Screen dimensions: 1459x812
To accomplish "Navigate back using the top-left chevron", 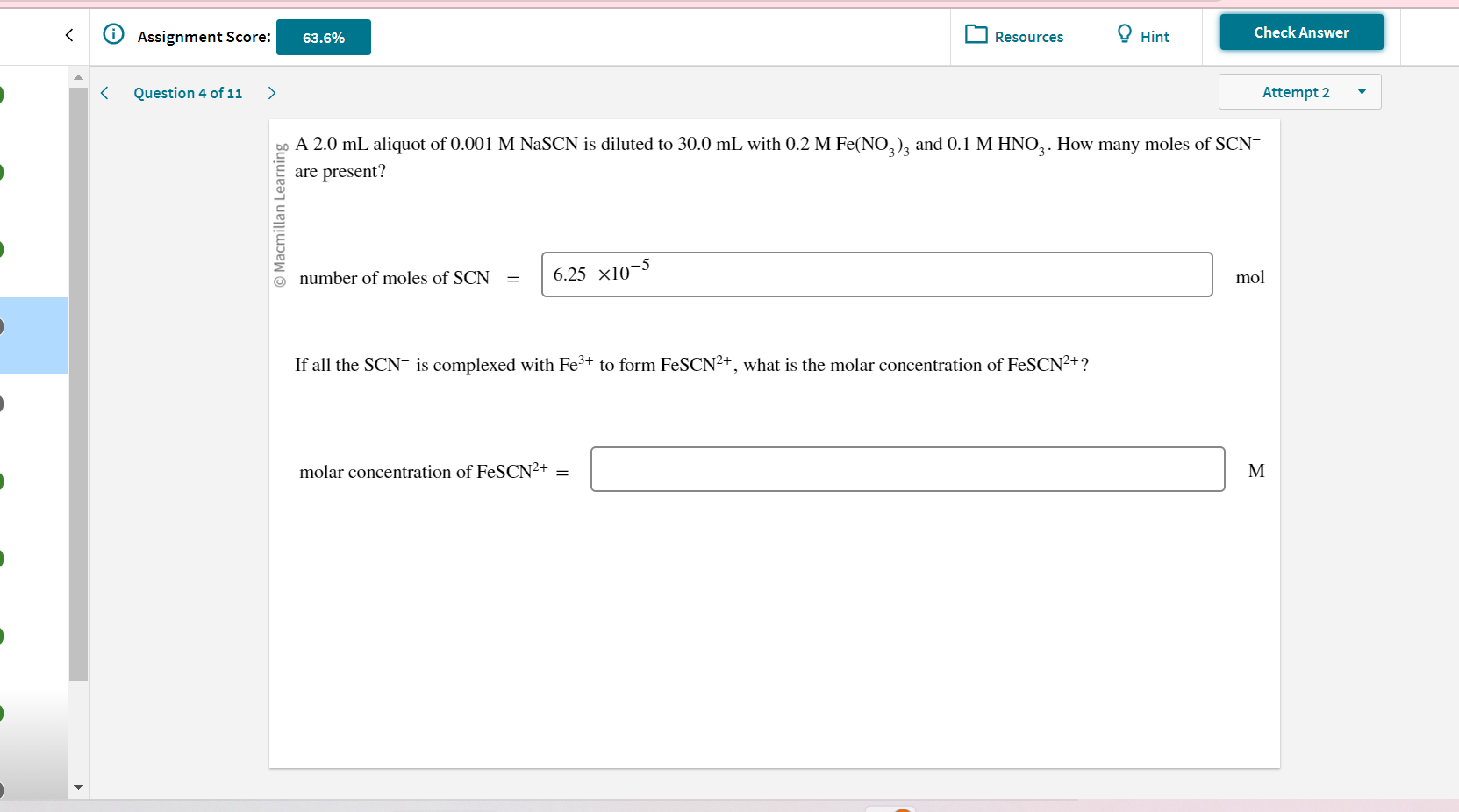I will click(x=68, y=35).
